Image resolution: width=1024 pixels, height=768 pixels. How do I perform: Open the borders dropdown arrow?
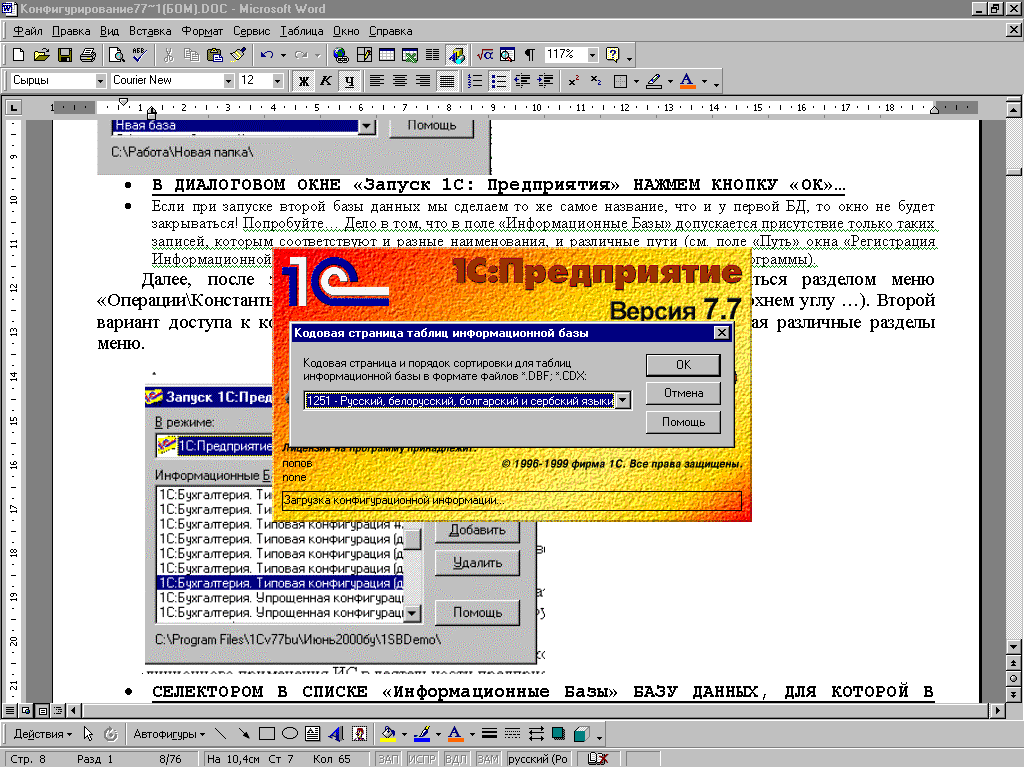point(636,81)
